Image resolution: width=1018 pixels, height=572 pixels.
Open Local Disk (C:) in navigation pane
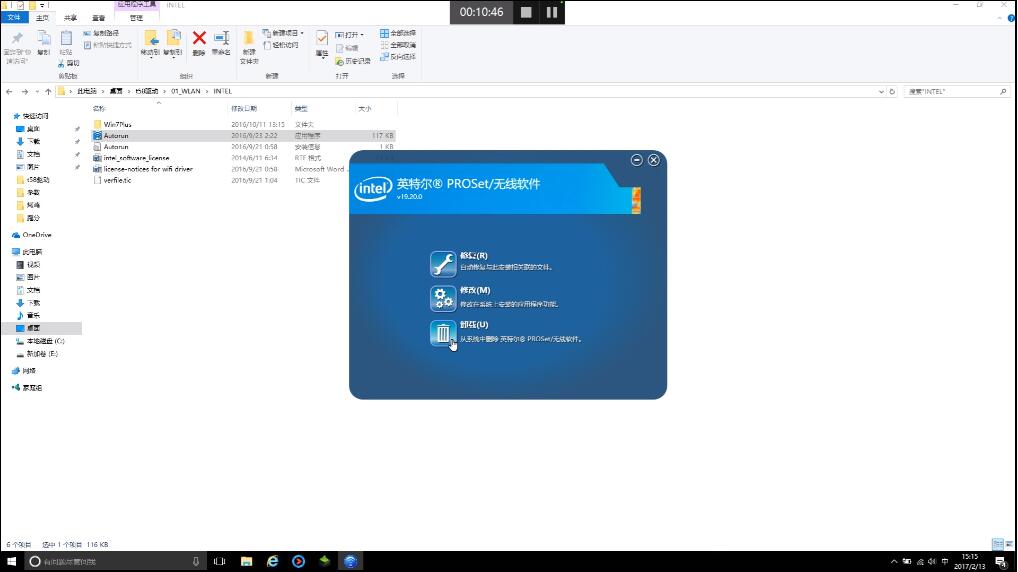[x=45, y=341]
